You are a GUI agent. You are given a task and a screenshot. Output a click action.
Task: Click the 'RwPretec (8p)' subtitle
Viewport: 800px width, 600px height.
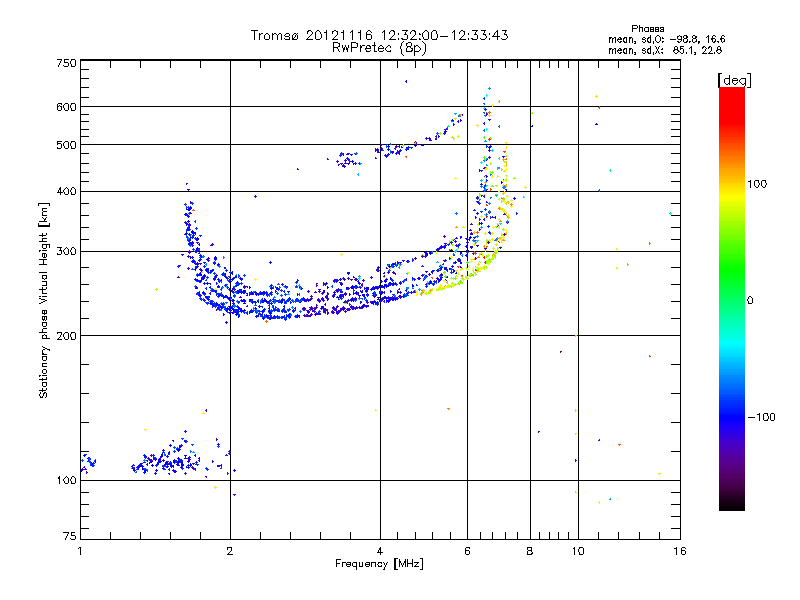click(379, 48)
